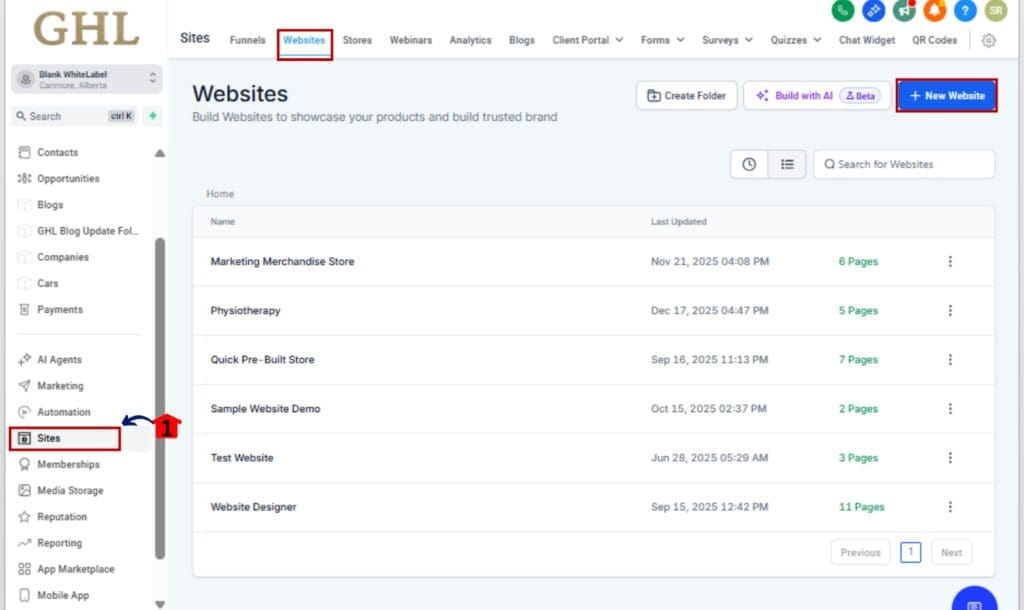The width and height of the screenshot is (1024, 610).
Task: Switch to recent clock view
Action: click(749, 164)
